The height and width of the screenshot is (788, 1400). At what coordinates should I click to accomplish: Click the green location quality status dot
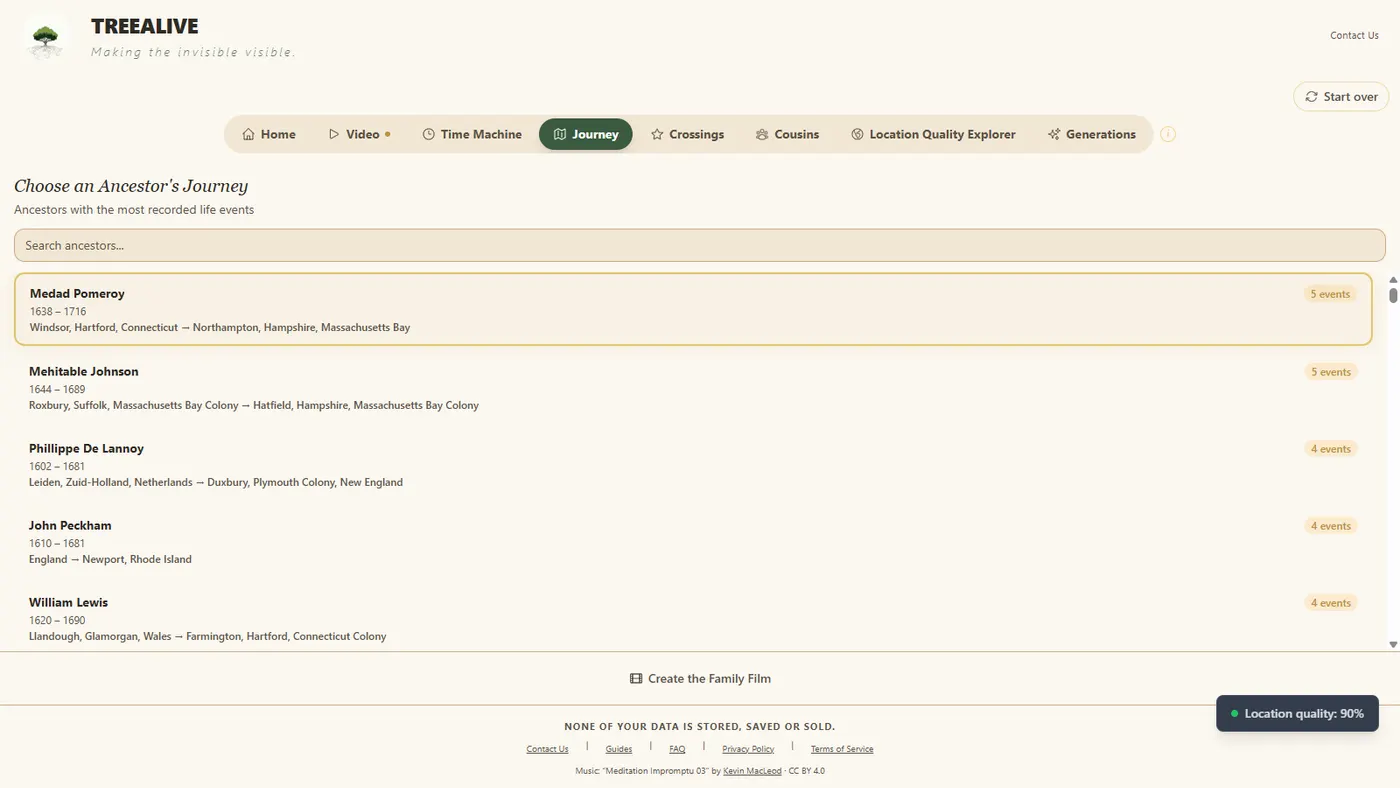1234,714
